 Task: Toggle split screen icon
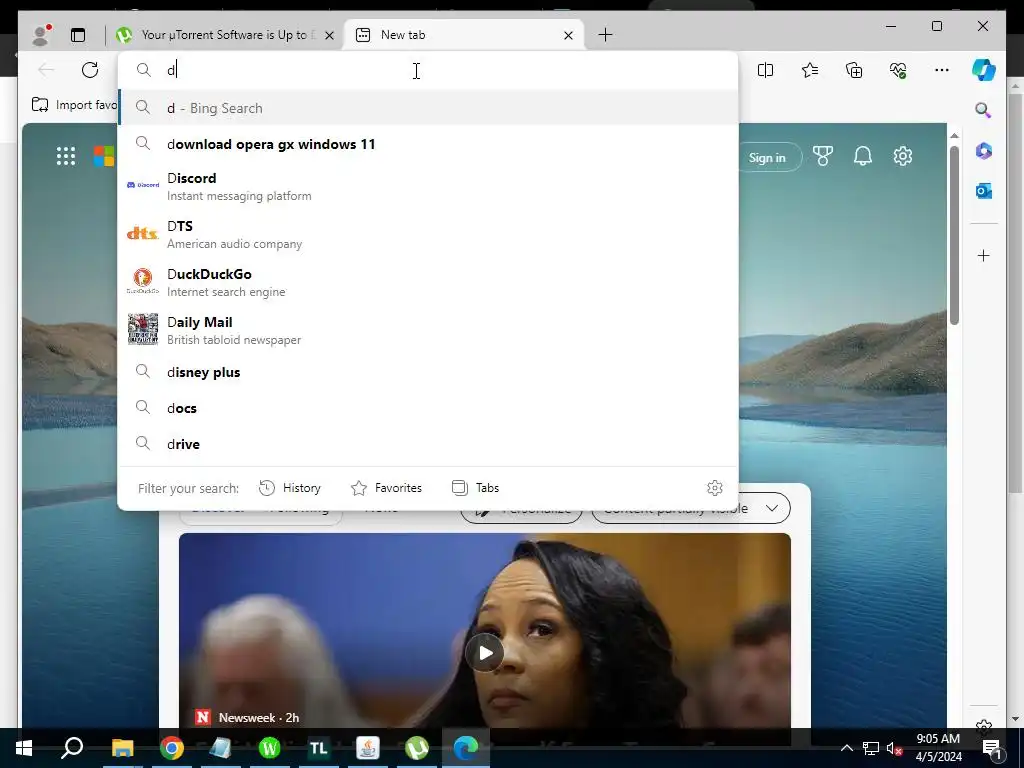pos(765,70)
